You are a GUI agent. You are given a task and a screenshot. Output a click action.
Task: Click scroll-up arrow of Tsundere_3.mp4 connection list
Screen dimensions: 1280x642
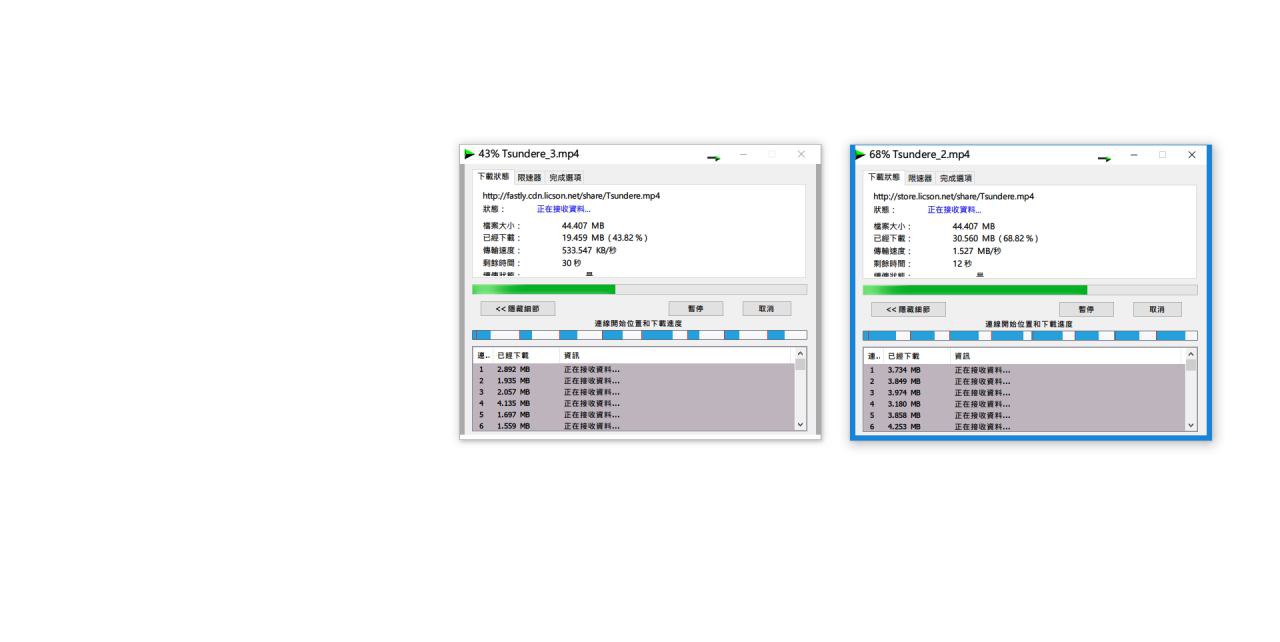click(800, 354)
